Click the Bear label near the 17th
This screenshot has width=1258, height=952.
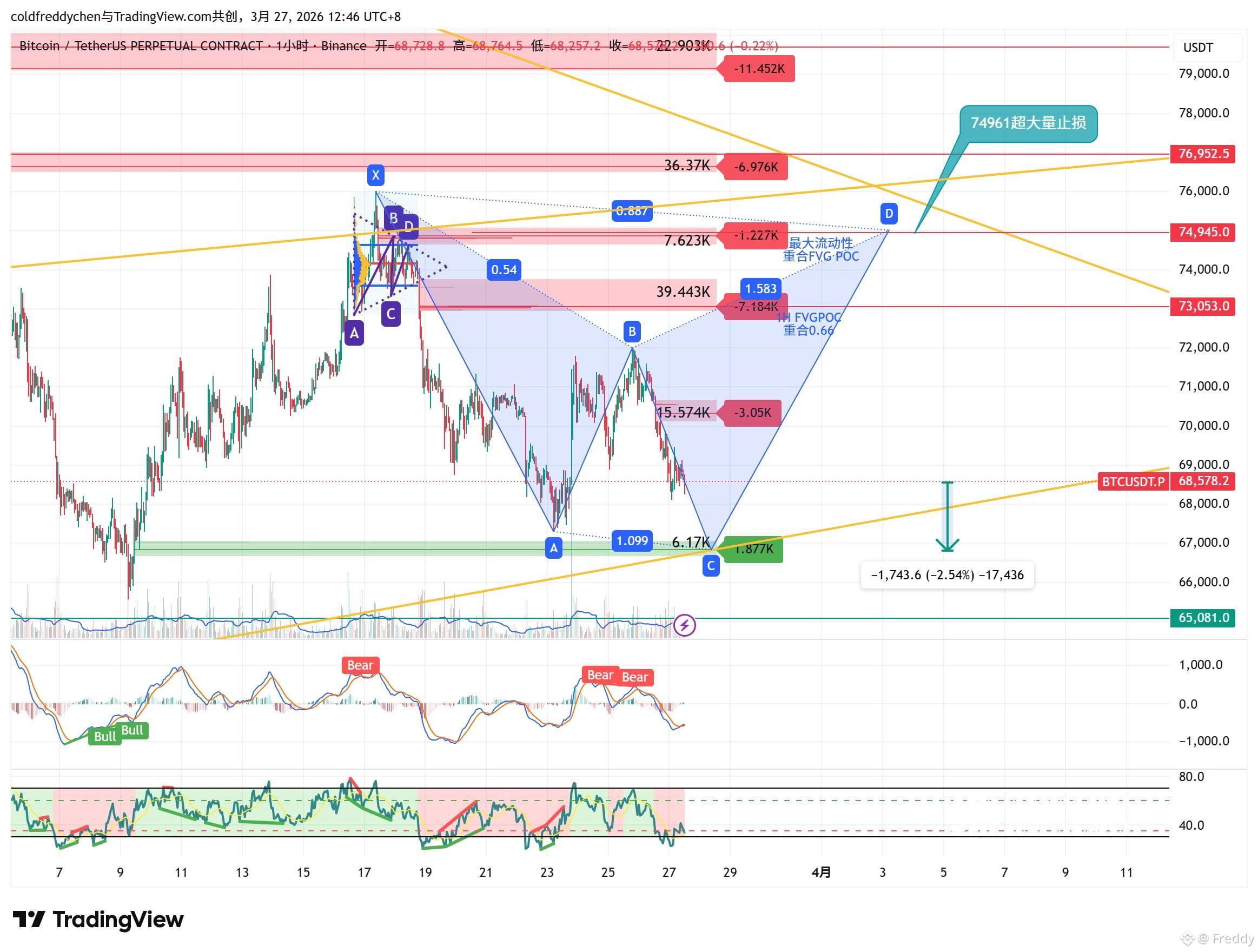360,665
